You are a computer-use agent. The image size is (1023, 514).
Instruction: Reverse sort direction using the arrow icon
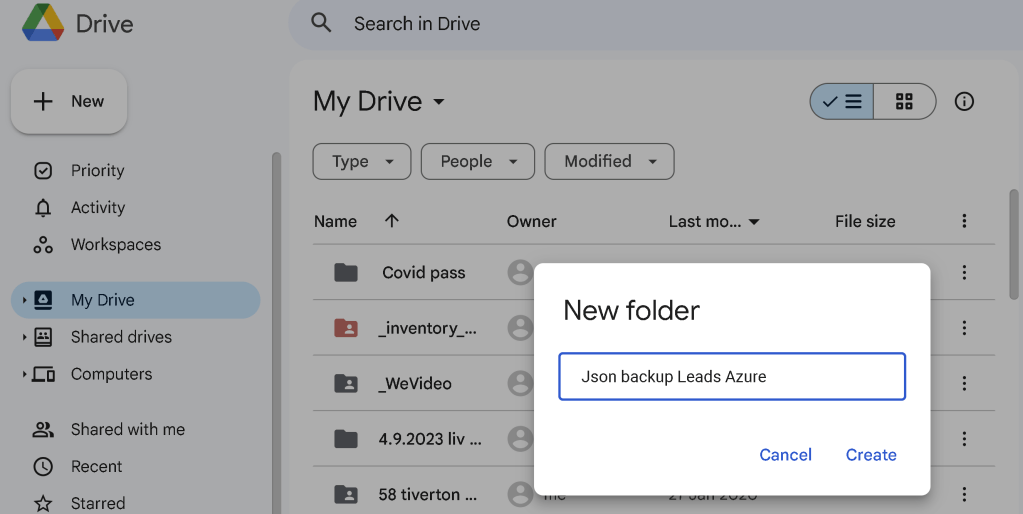pos(392,221)
